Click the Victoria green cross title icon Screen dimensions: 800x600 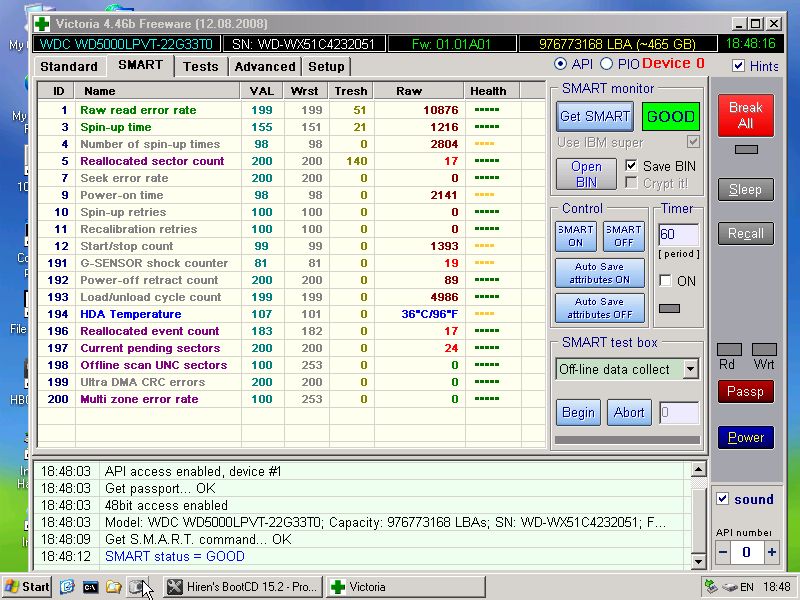pos(41,23)
